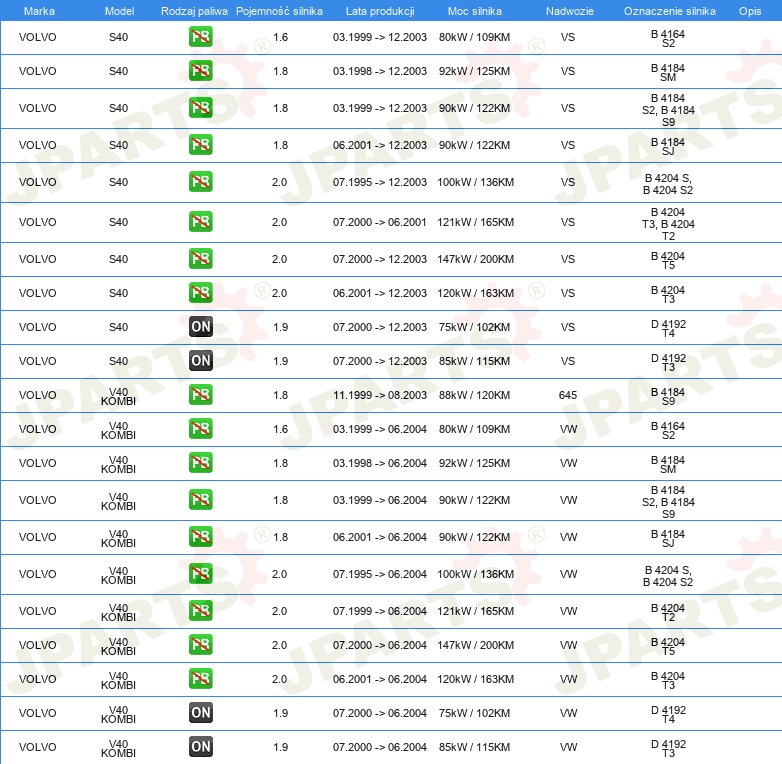The width and height of the screenshot is (782, 764).
Task: Click the petrol icon in S40 100kW / 136KM row
Action: [x=200, y=182]
